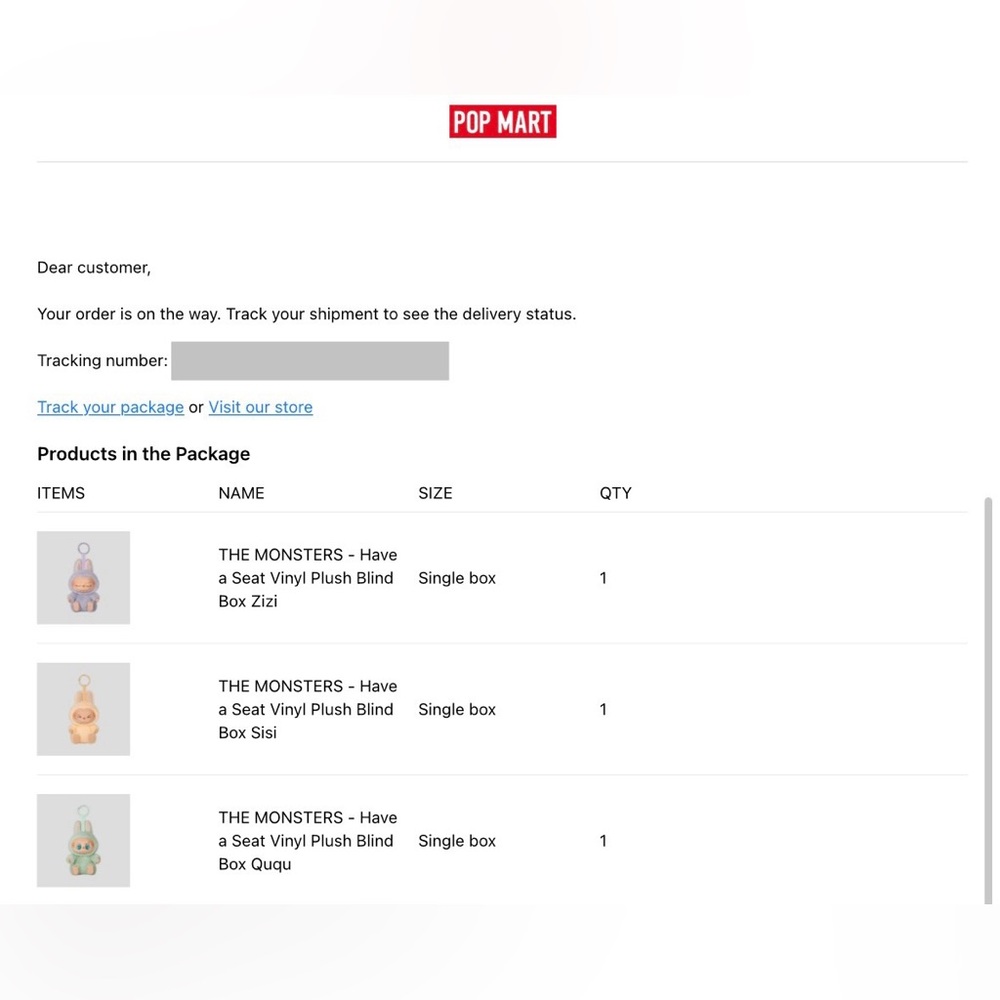Screen dimensions: 1000x1000
Task: Click the Products in the Package heading
Action: coord(143,454)
